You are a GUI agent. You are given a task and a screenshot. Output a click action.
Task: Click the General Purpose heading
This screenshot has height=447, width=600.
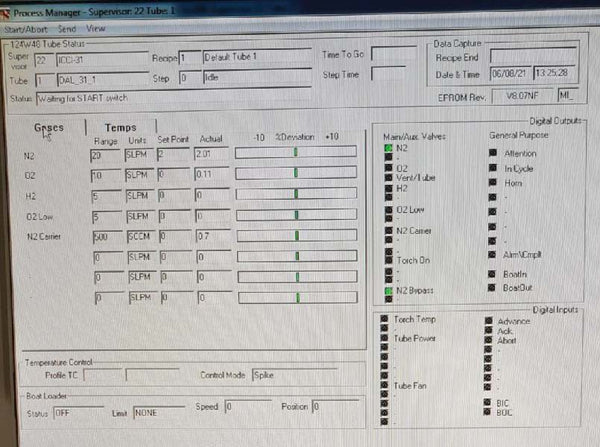click(x=519, y=135)
